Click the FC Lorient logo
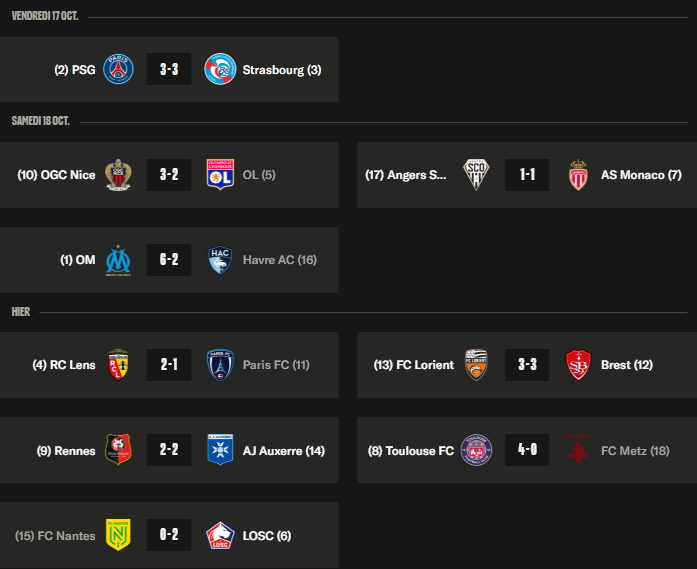This screenshot has height=569, width=697. pyautogui.click(x=476, y=365)
